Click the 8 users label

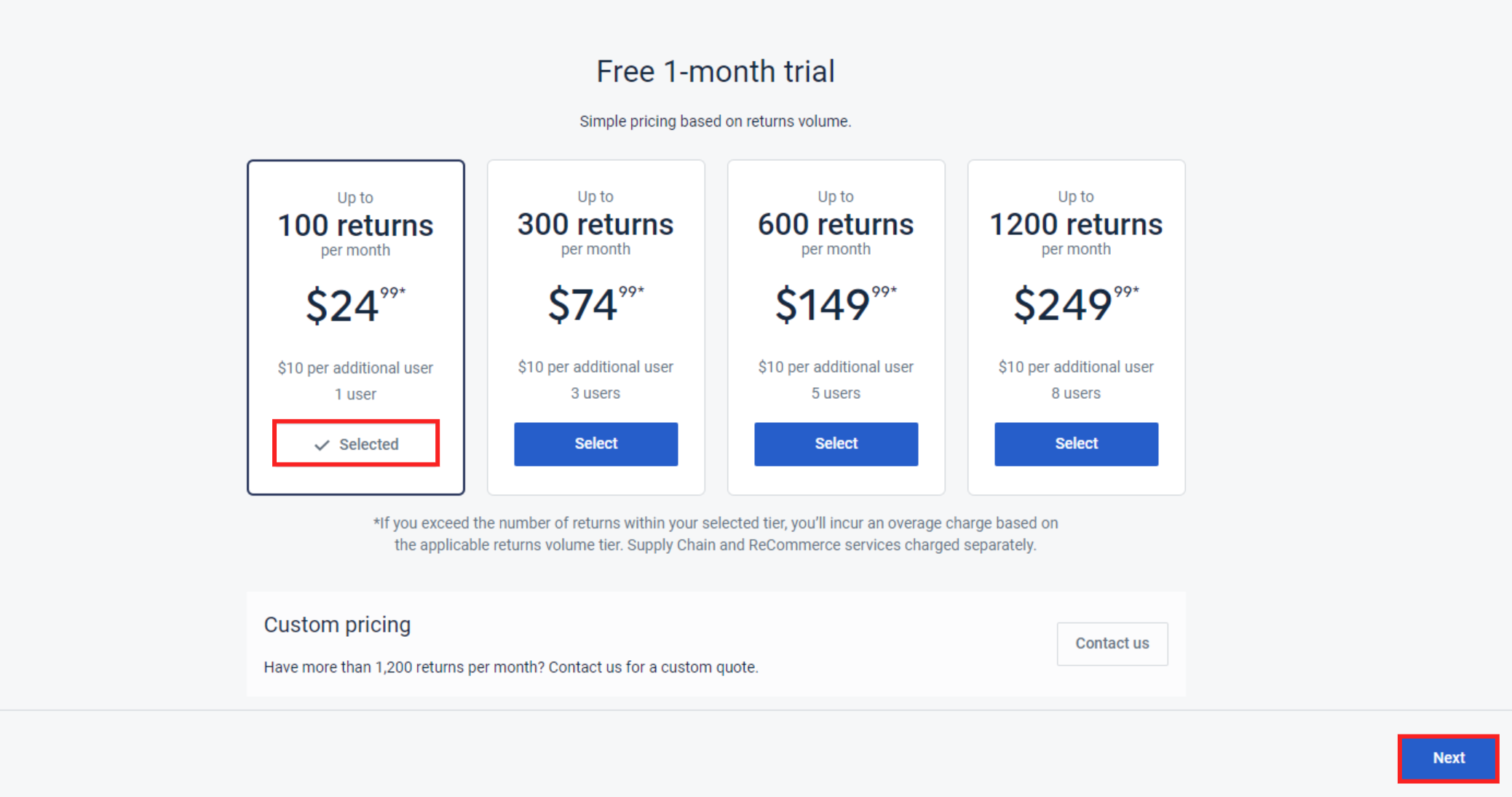coord(1076,393)
